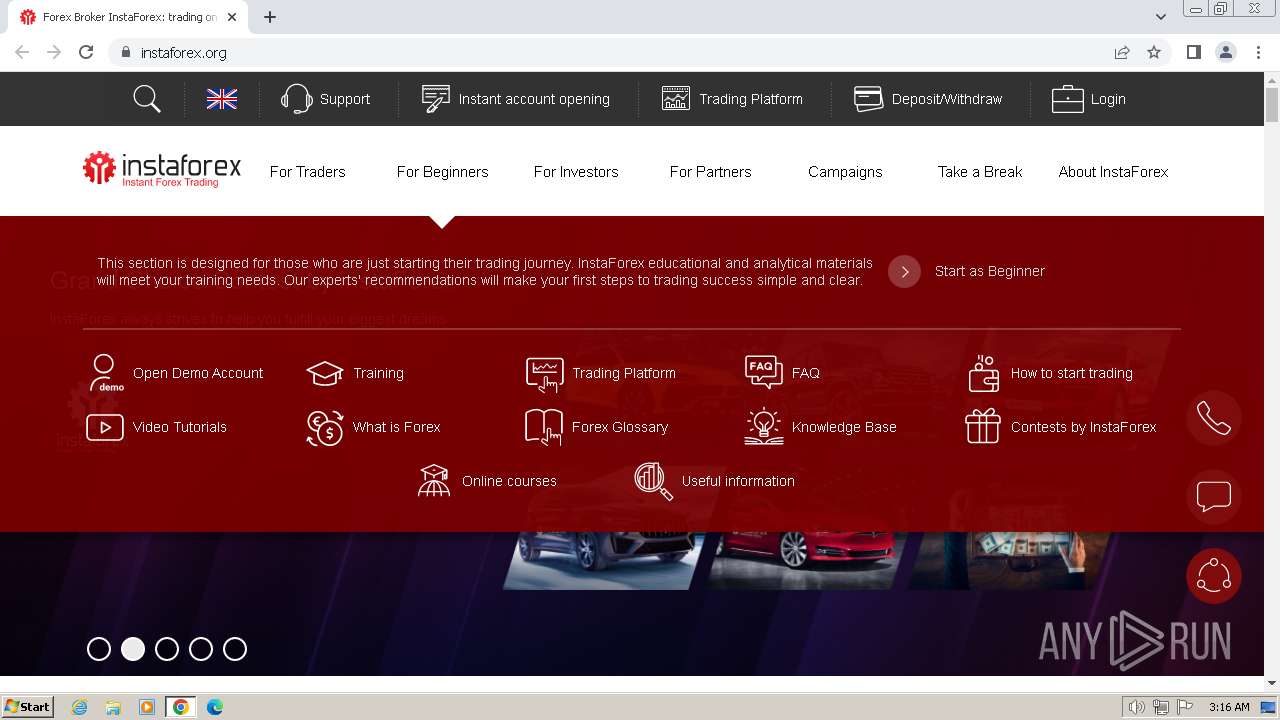Click the Video Tutorials play icon
The image size is (1280, 720).
[x=105, y=427]
